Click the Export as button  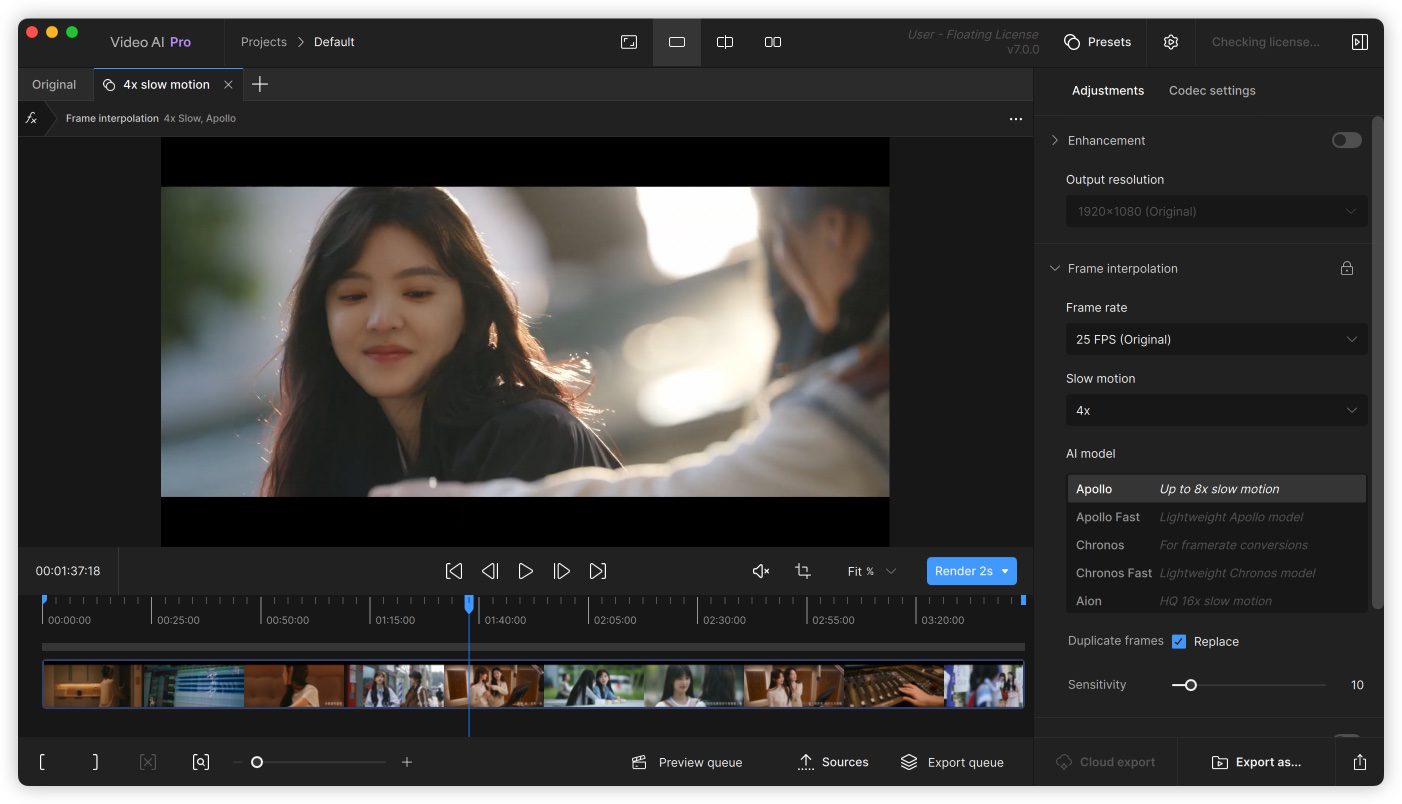(x=1257, y=762)
